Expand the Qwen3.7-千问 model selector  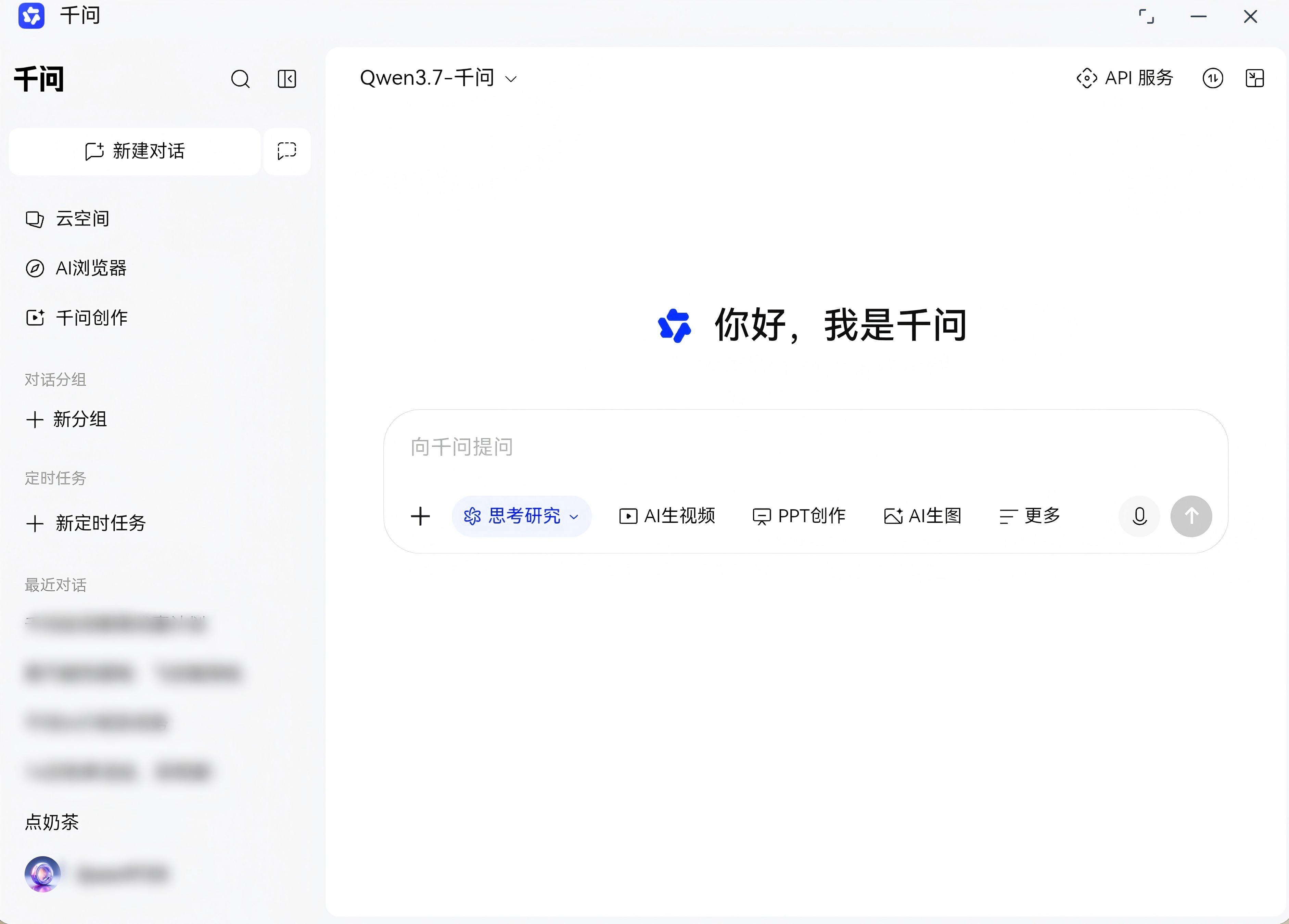(x=439, y=78)
